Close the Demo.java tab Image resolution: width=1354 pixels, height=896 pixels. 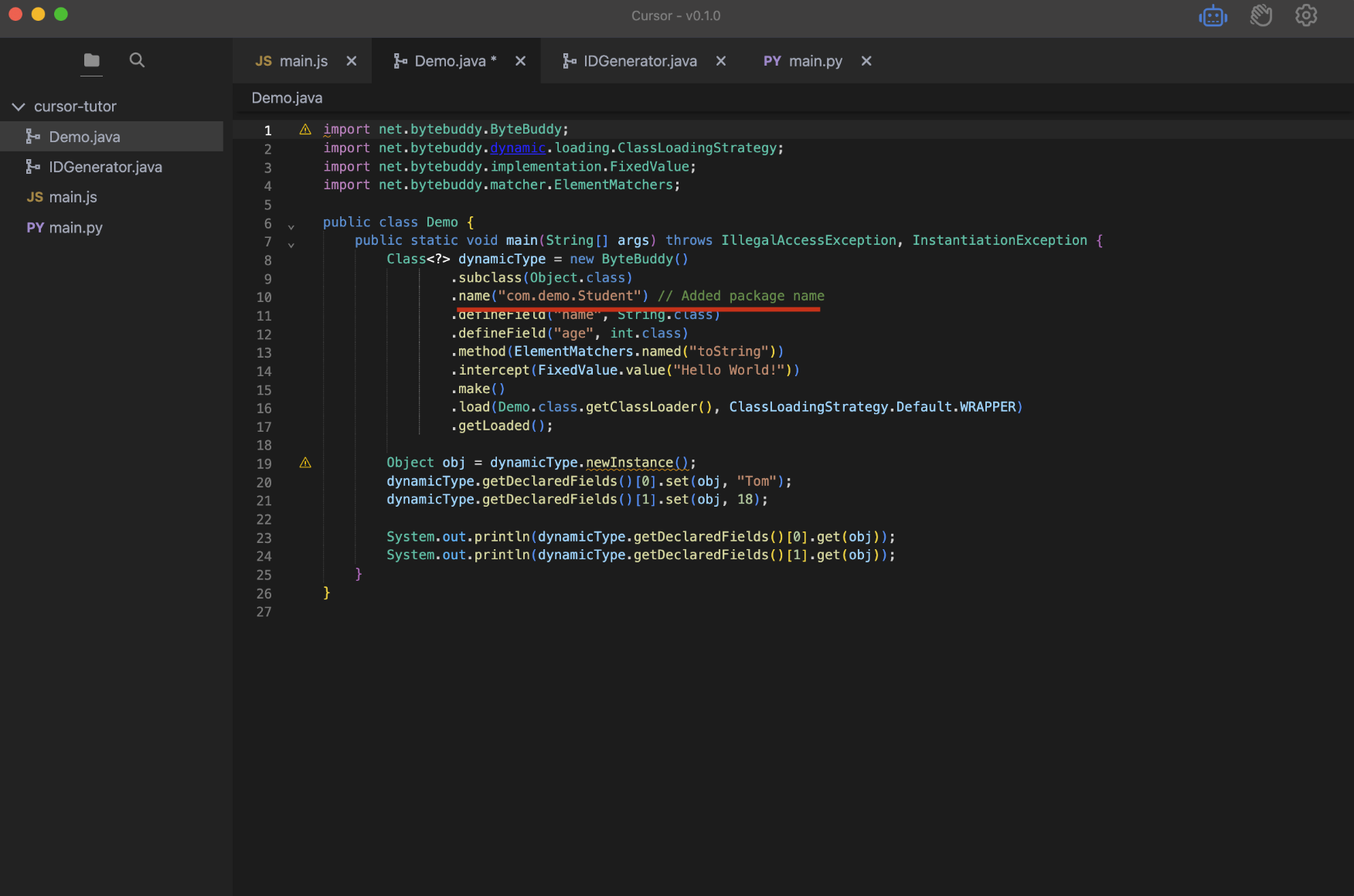[521, 61]
